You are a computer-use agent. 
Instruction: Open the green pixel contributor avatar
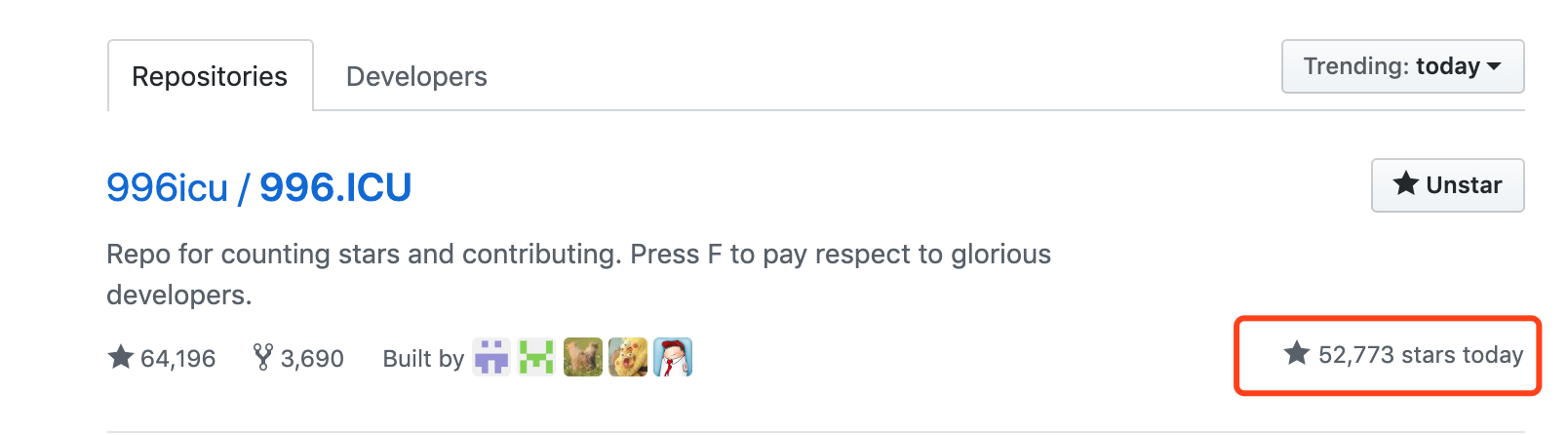pos(536,357)
